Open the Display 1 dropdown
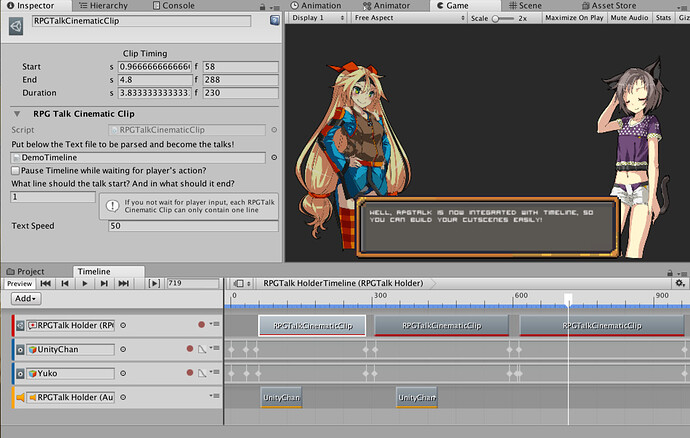The height and width of the screenshot is (438, 690). click(318, 18)
